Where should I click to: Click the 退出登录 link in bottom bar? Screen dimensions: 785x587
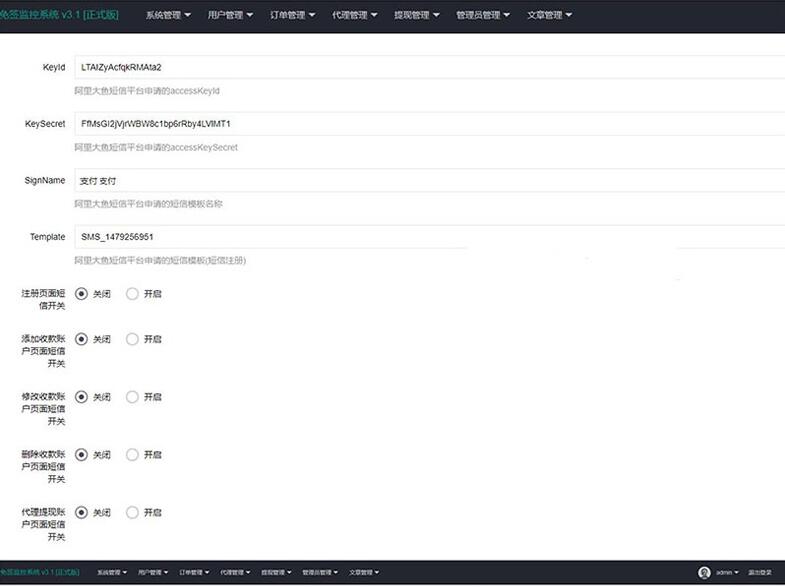pos(759,573)
